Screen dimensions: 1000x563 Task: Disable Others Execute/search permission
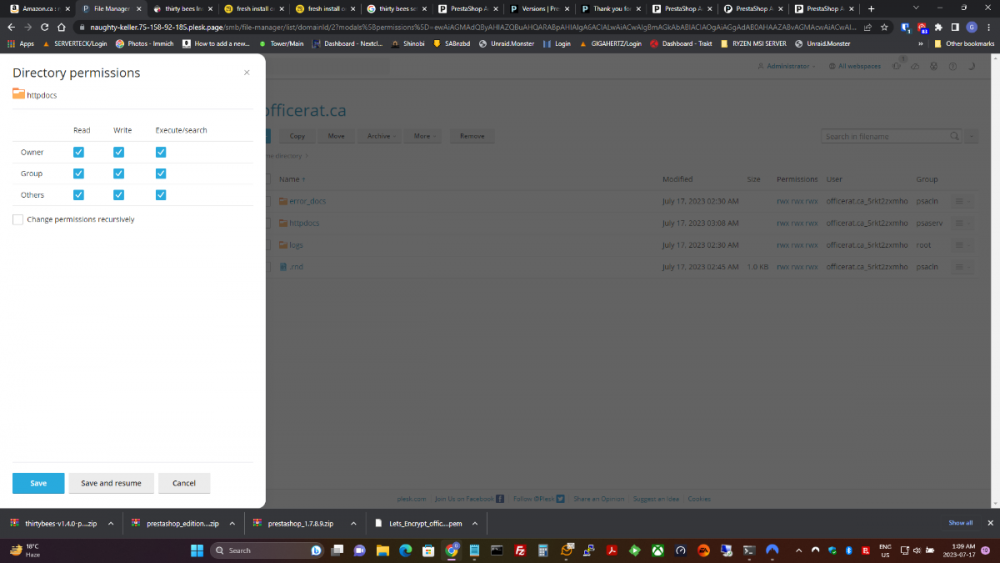(x=160, y=194)
